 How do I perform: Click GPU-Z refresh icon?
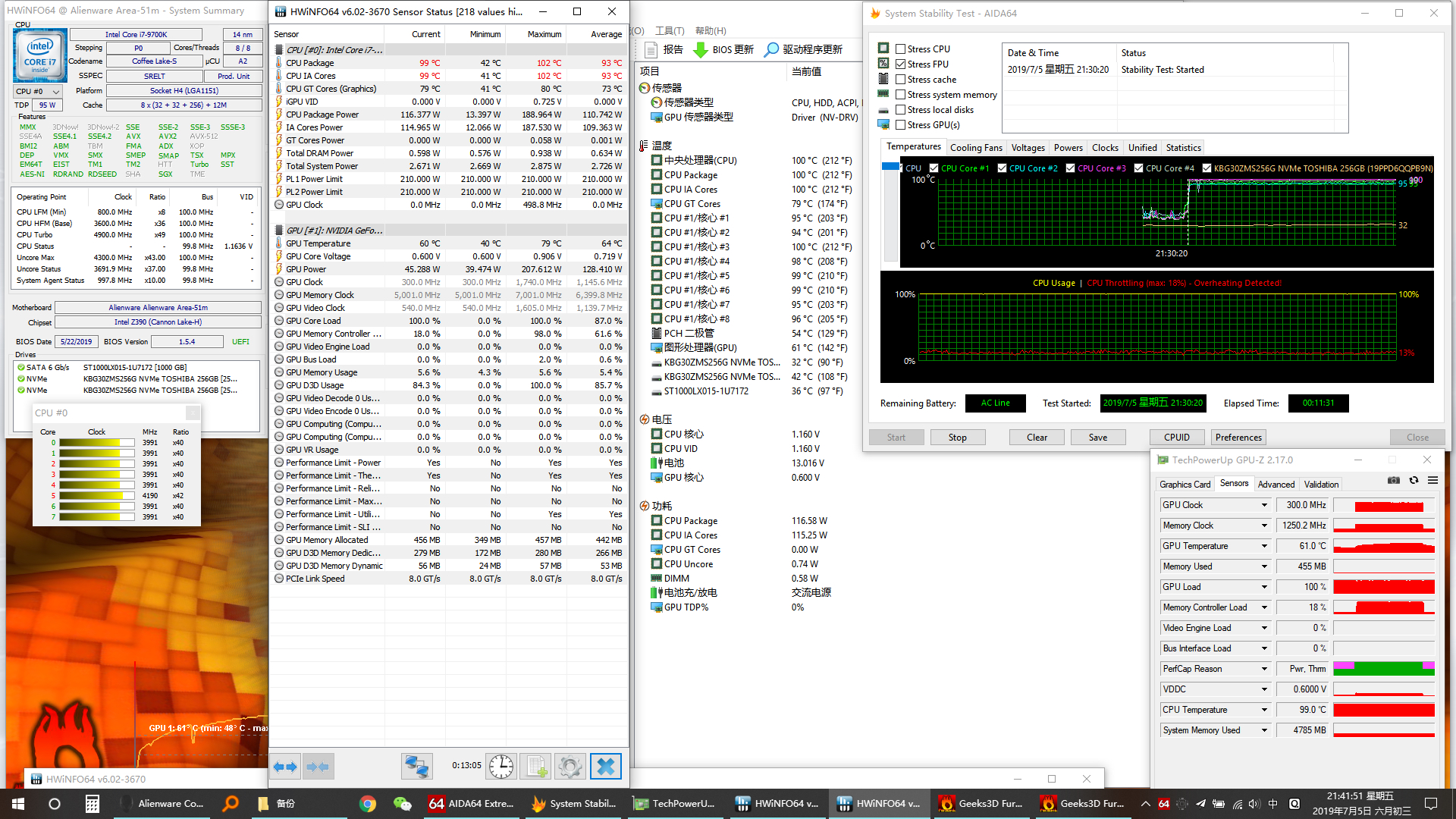pos(1414,480)
